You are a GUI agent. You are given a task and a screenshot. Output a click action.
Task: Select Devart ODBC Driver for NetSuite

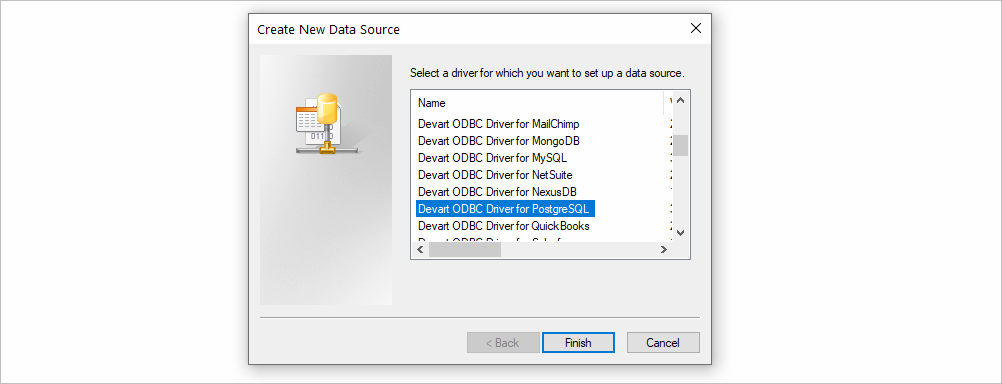(x=495, y=174)
